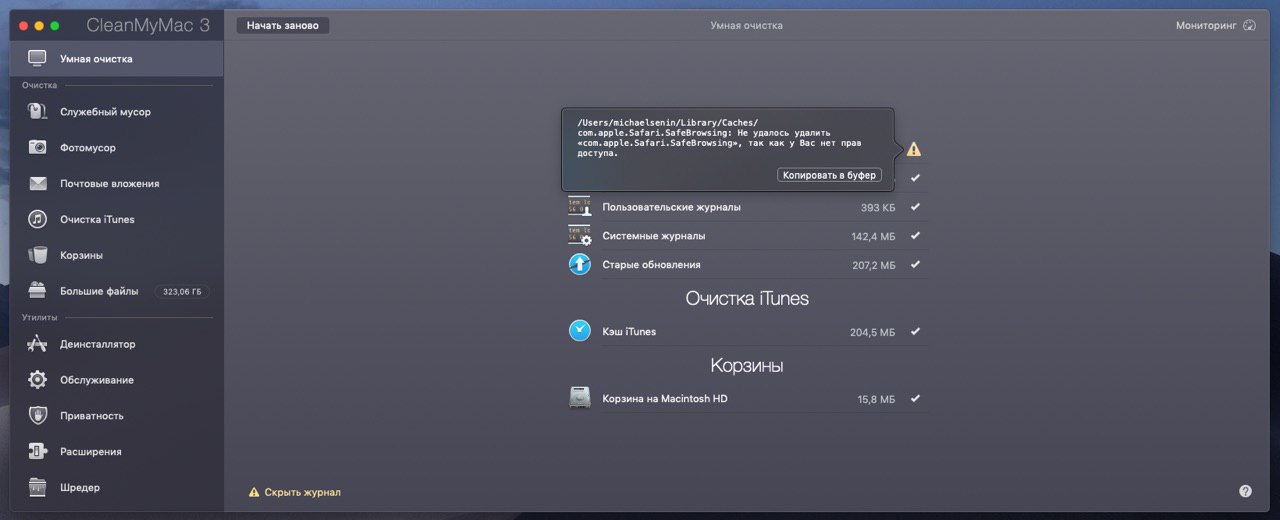
Task: Open Обслуживание utility in sidebar
Action: pos(117,380)
